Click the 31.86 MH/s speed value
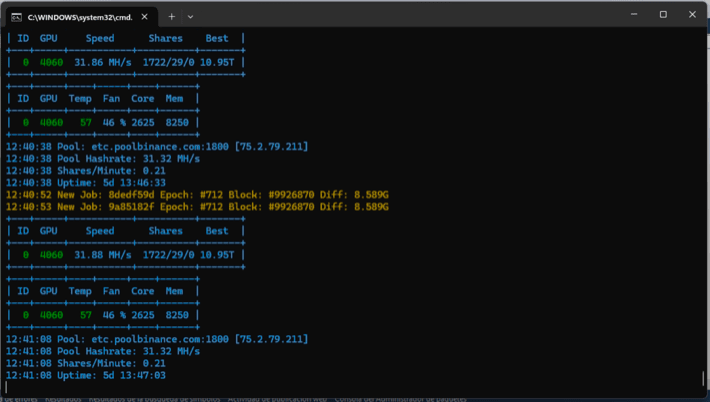 coord(103,62)
